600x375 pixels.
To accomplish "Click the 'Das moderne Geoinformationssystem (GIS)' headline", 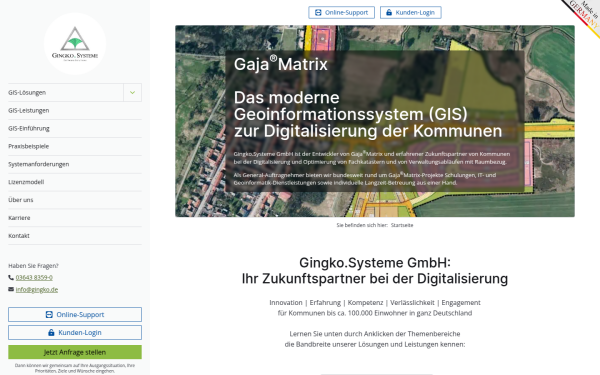I will [x=351, y=106].
